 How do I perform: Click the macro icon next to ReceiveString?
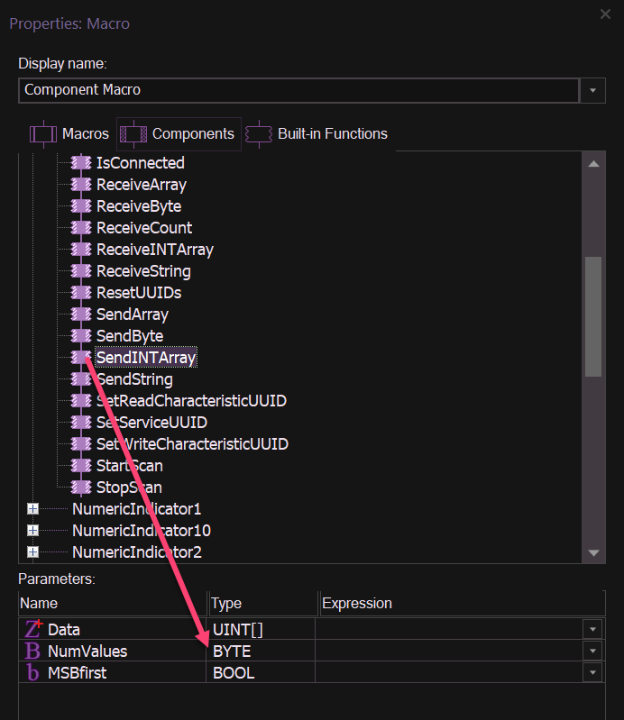(x=81, y=271)
